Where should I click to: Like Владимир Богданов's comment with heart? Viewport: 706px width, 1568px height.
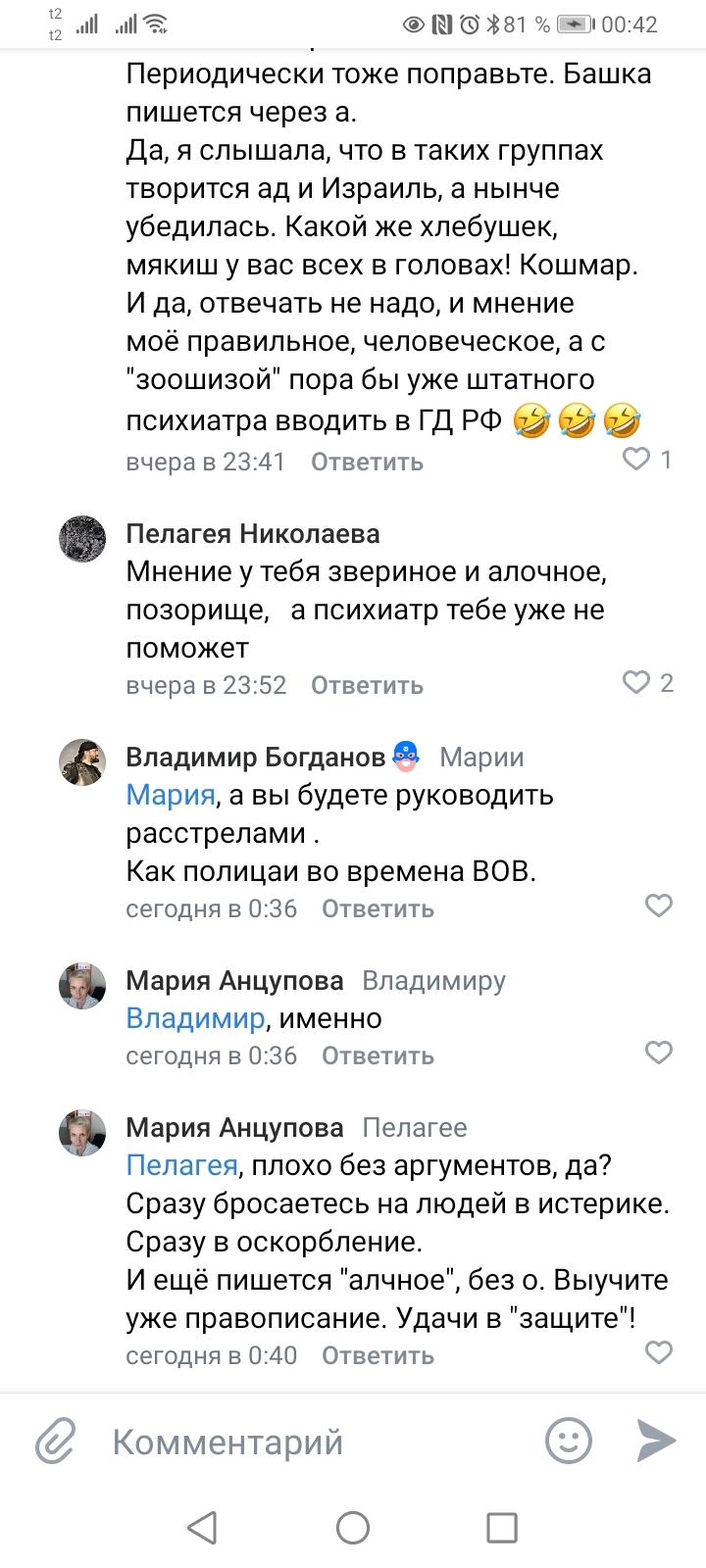click(658, 906)
